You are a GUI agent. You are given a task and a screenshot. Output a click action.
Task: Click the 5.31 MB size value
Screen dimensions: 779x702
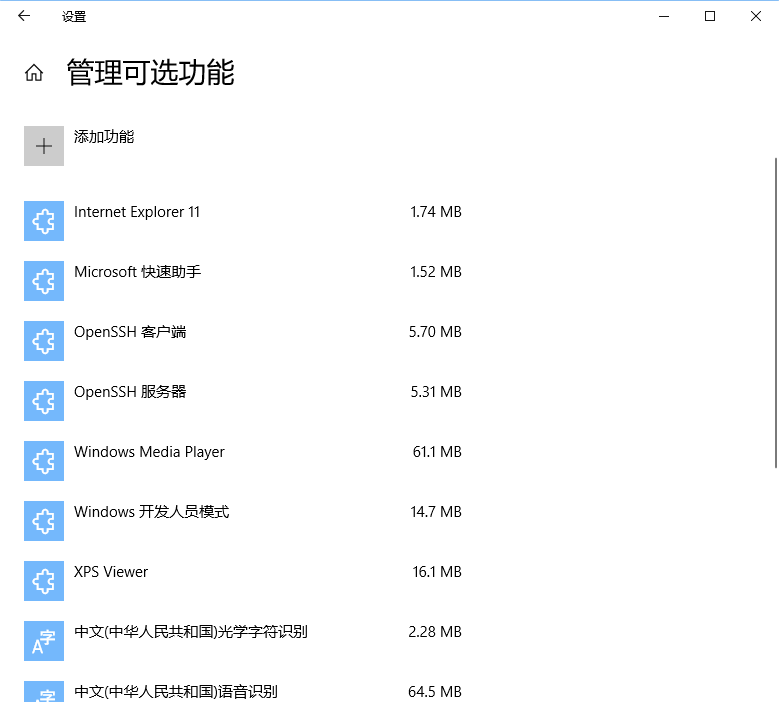pyautogui.click(x=436, y=392)
